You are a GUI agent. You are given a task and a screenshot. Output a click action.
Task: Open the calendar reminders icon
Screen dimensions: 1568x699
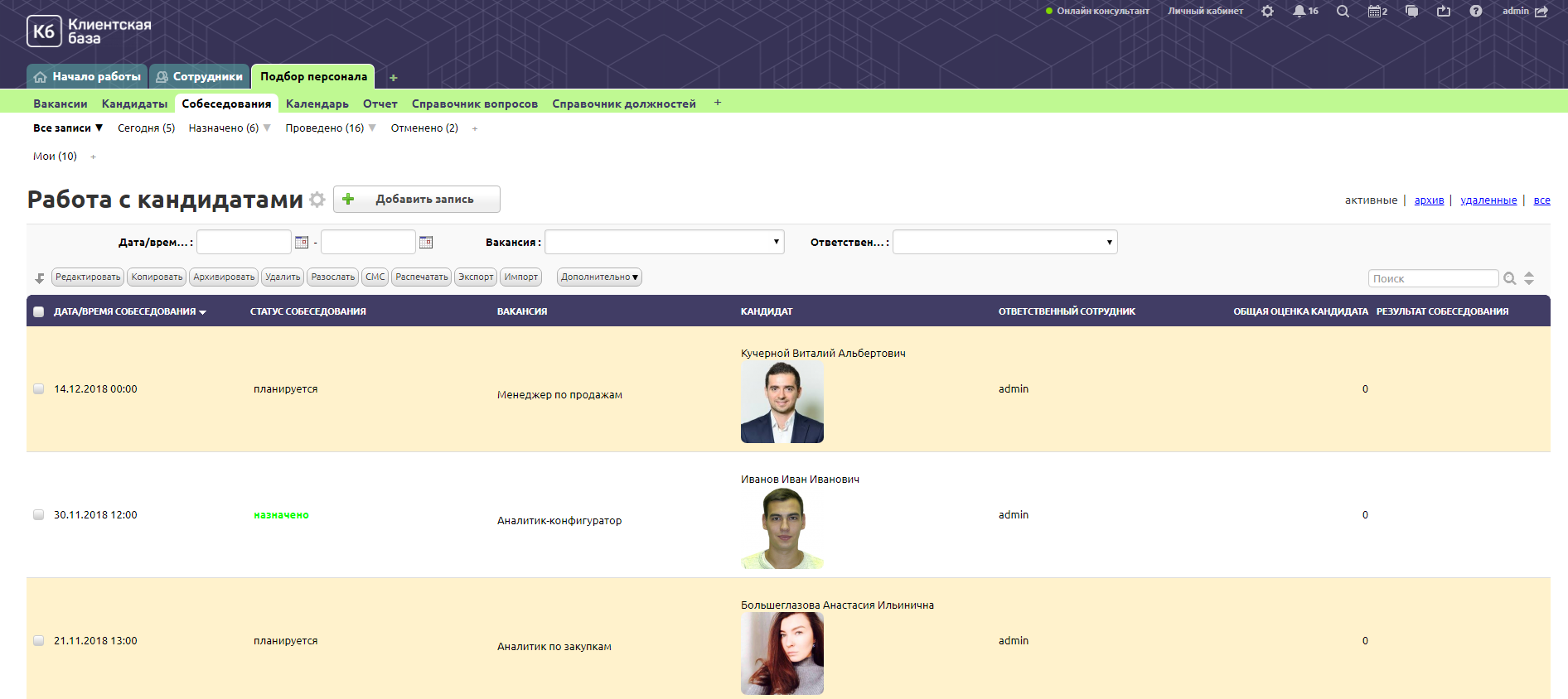point(1376,12)
